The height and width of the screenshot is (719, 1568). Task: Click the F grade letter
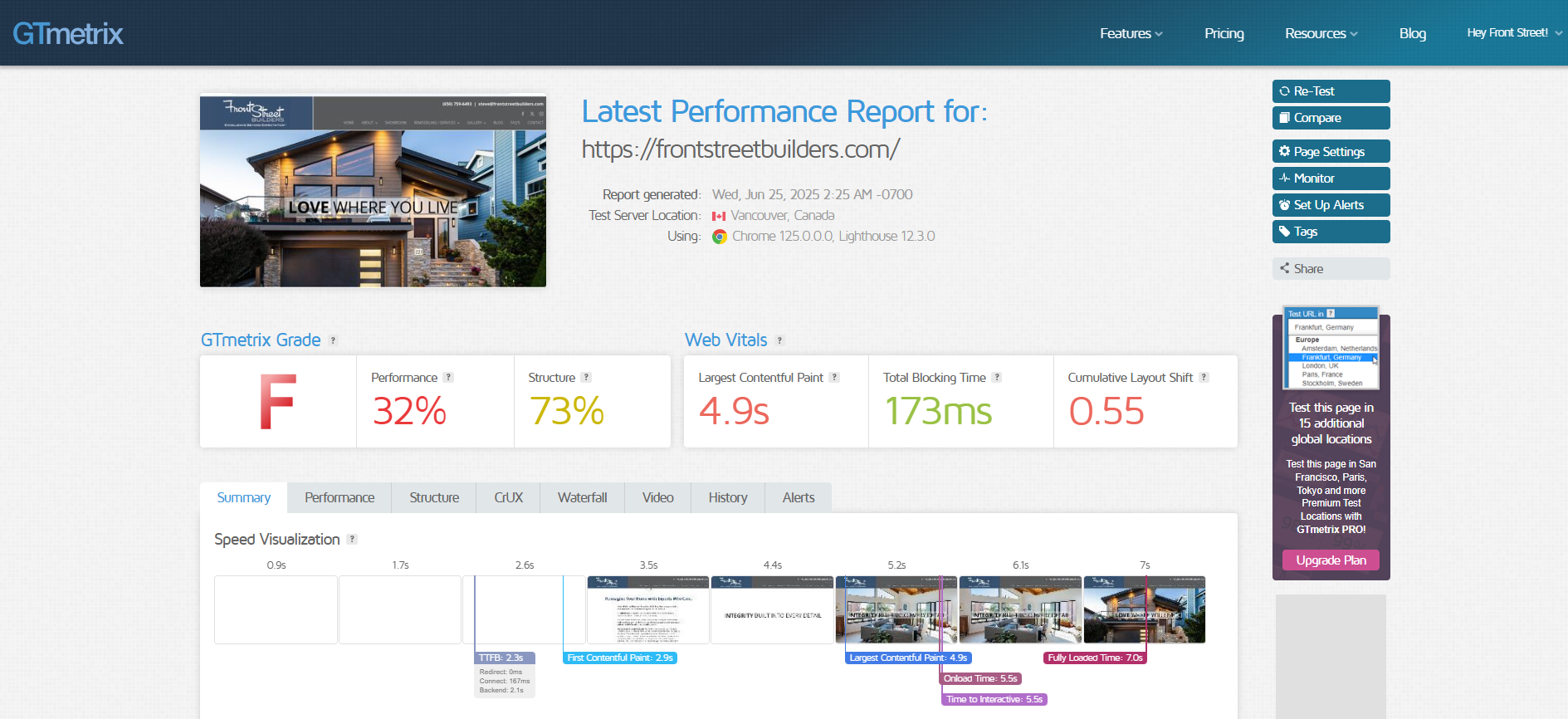[x=277, y=402]
